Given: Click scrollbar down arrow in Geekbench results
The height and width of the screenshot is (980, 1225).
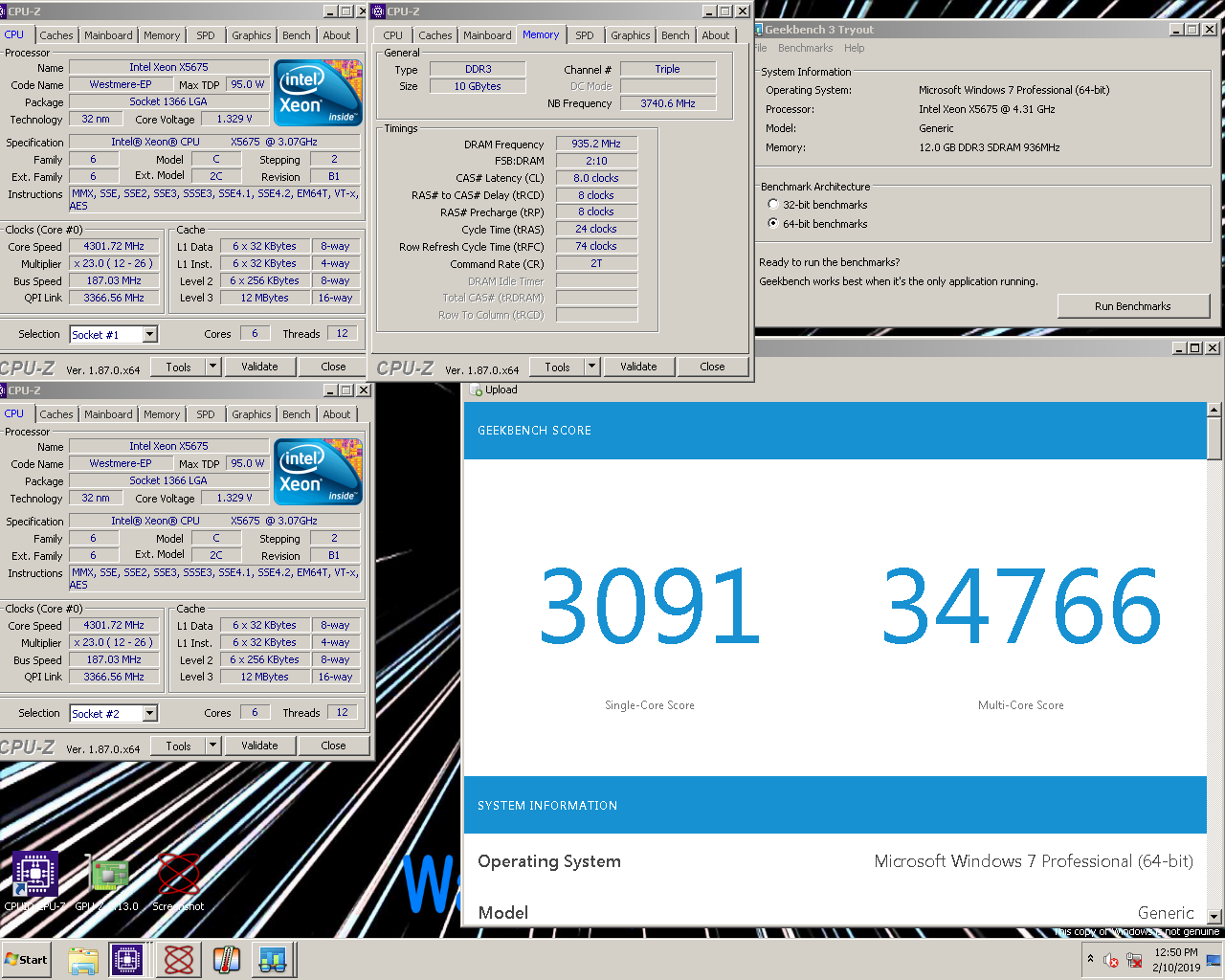Looking at the screenshot, I should coord(1214,916).
